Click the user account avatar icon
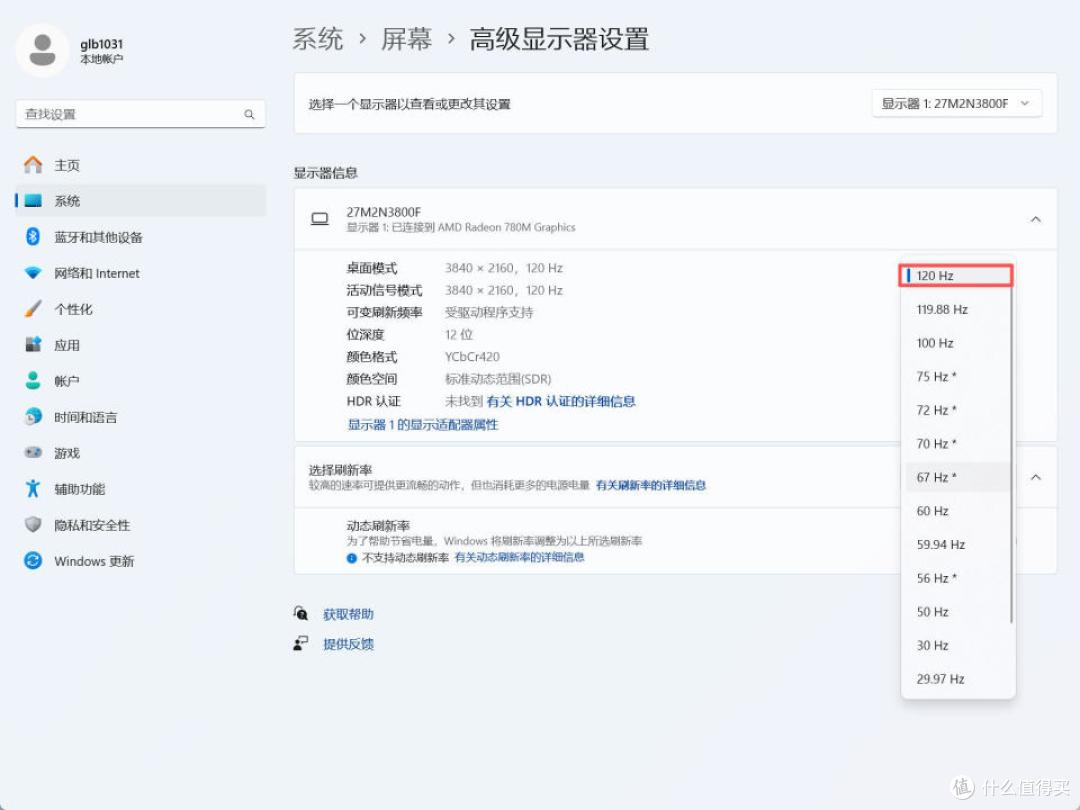Screen dimensions: 1080x810 pyautogui.click(x=42, y=50)
